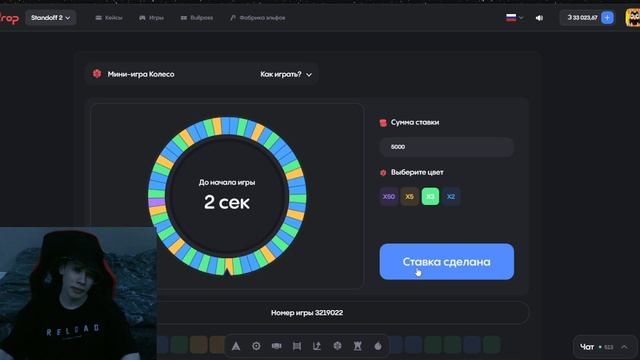Click the bomb icon in bottom toolbar

point(378,346)
